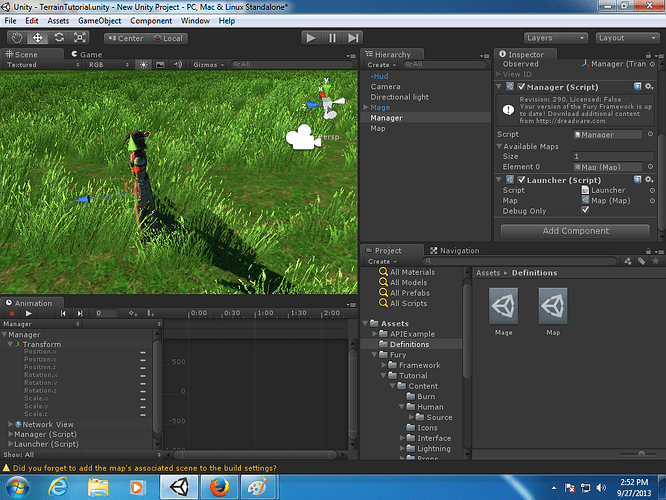Screen dimensions: 666x500
Task: Open the RGB render mode dropdown
Action: pyautogui.click(x=109, y=65)
